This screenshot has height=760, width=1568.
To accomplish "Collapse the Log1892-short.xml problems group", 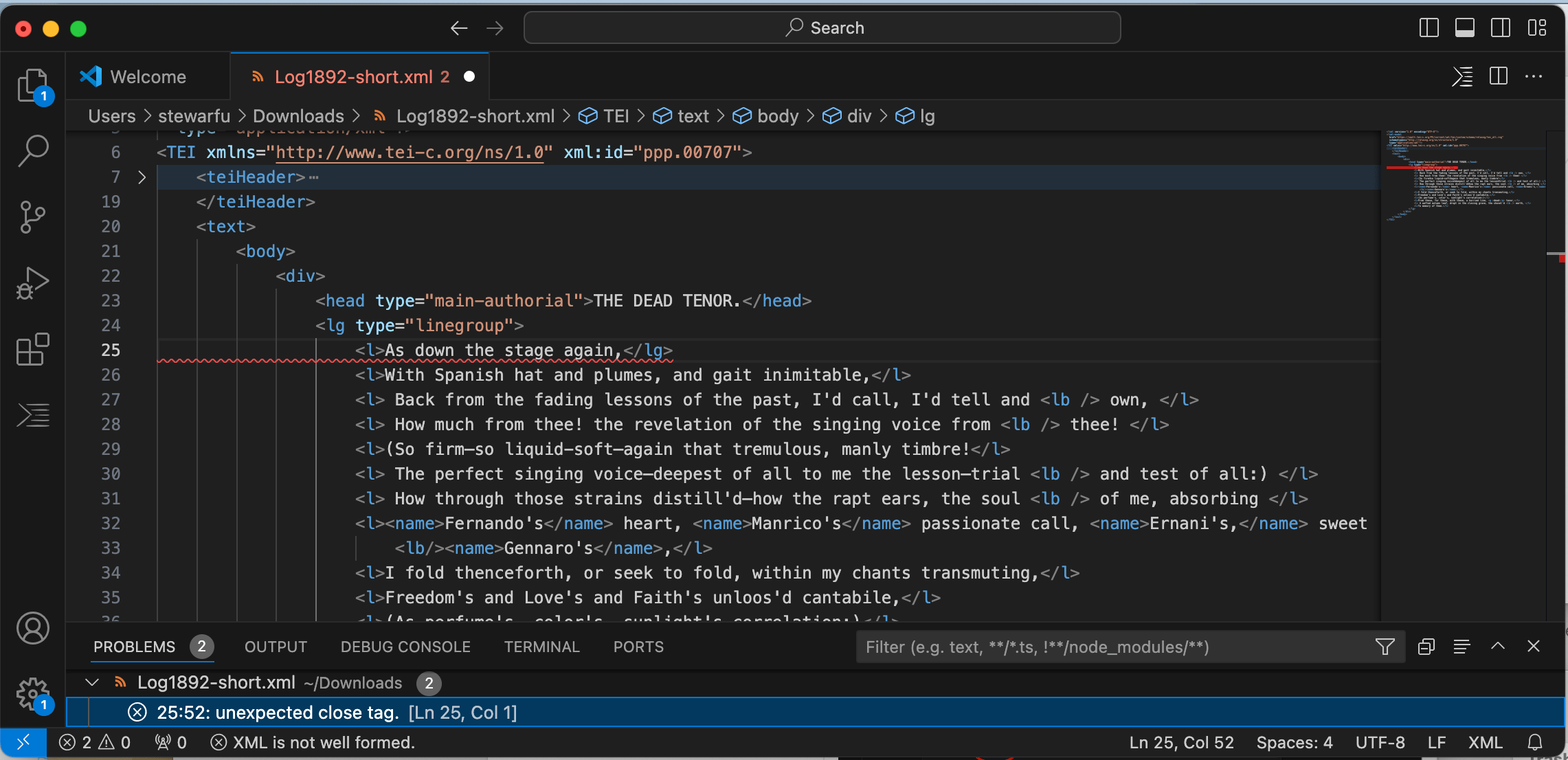I will pyautogui.click(x=91, y=682).
